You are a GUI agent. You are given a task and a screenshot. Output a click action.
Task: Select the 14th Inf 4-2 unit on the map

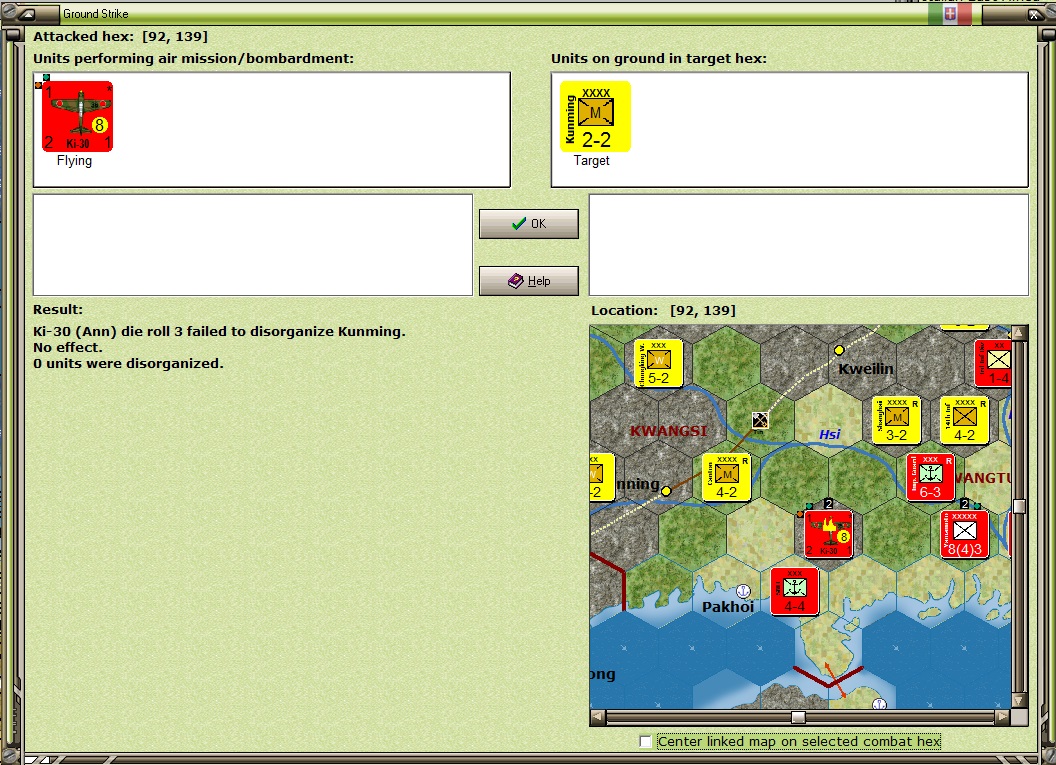(964, 421)
